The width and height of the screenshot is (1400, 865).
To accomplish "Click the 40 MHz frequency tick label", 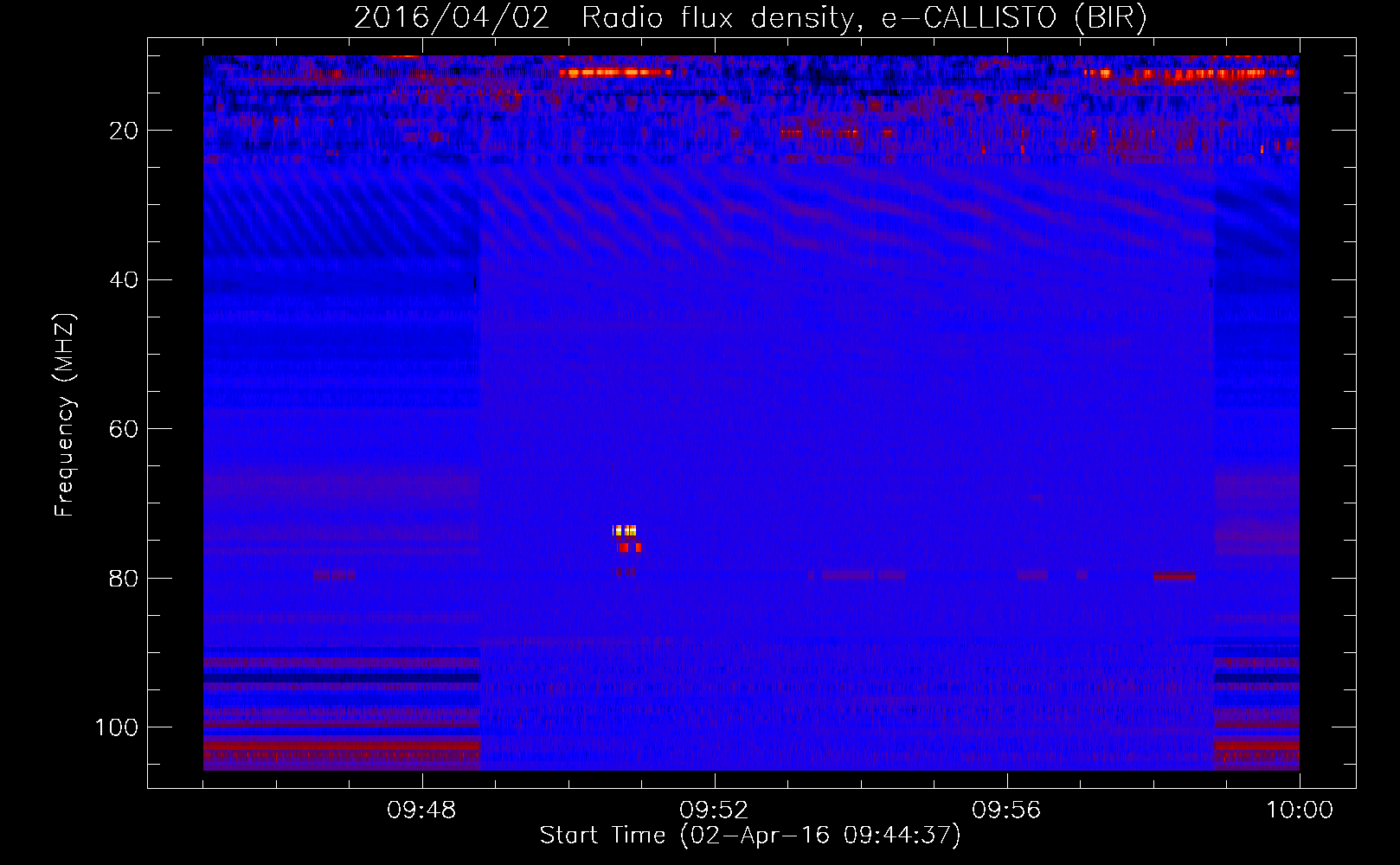I will point(125,280).
